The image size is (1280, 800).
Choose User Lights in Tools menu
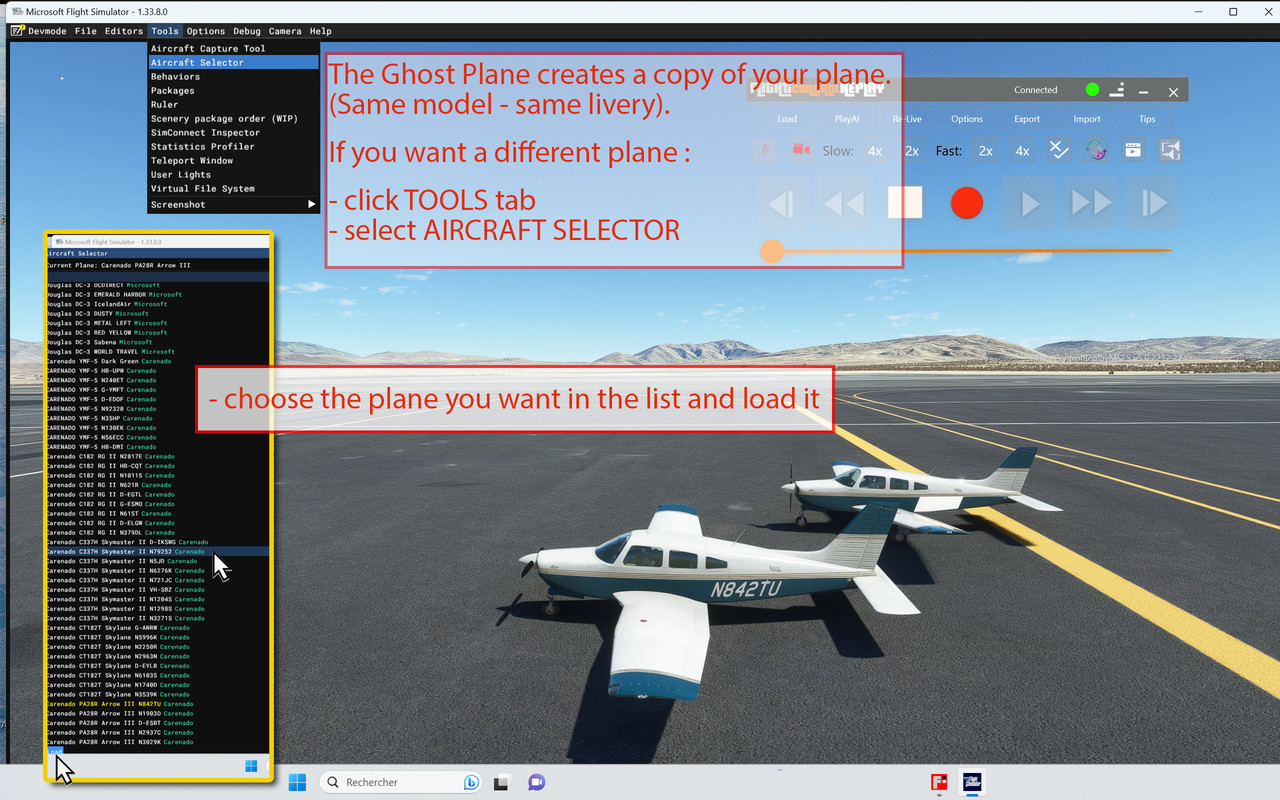coord(233,174)
